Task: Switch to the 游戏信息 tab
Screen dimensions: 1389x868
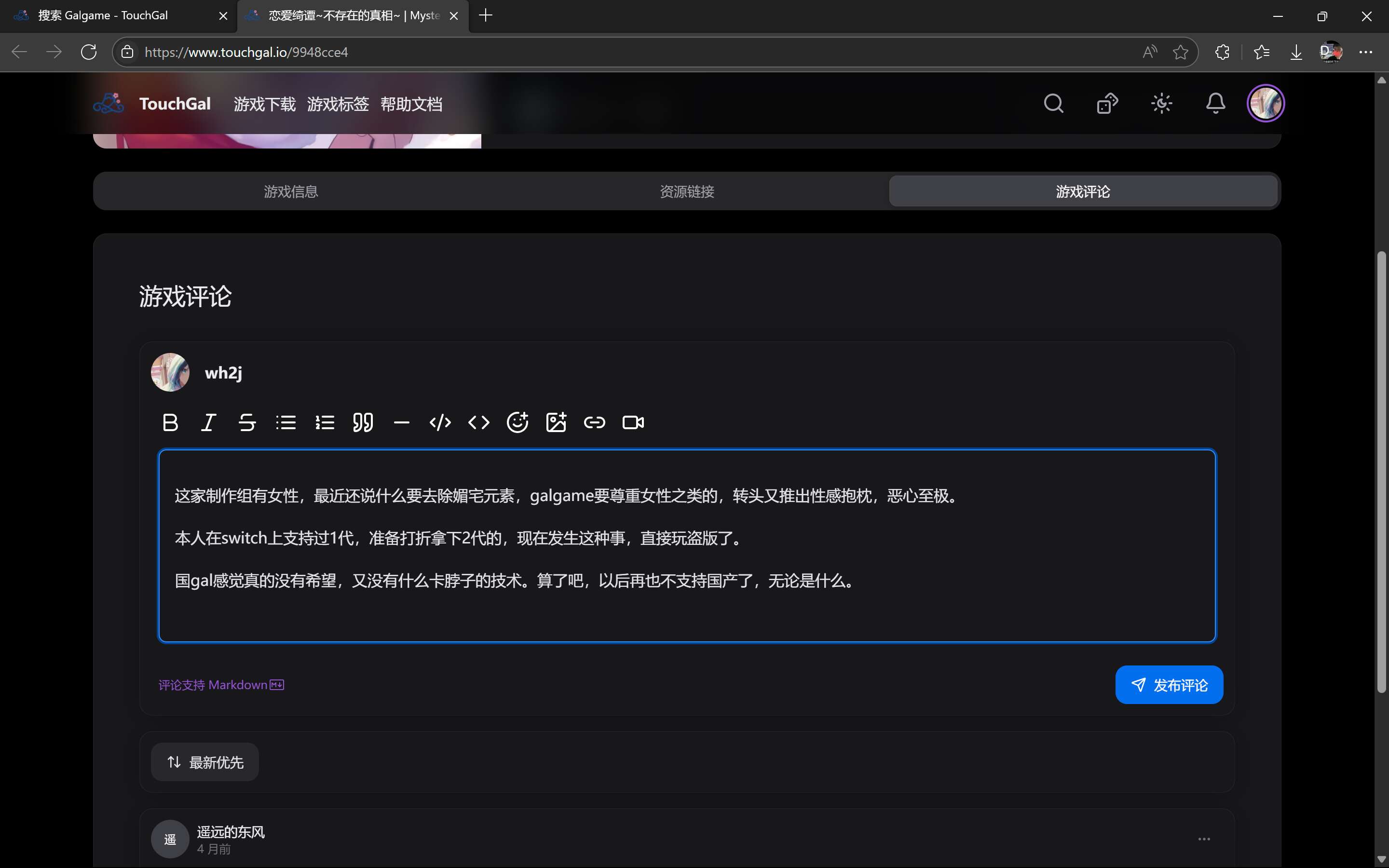Action: pos(291,192)
